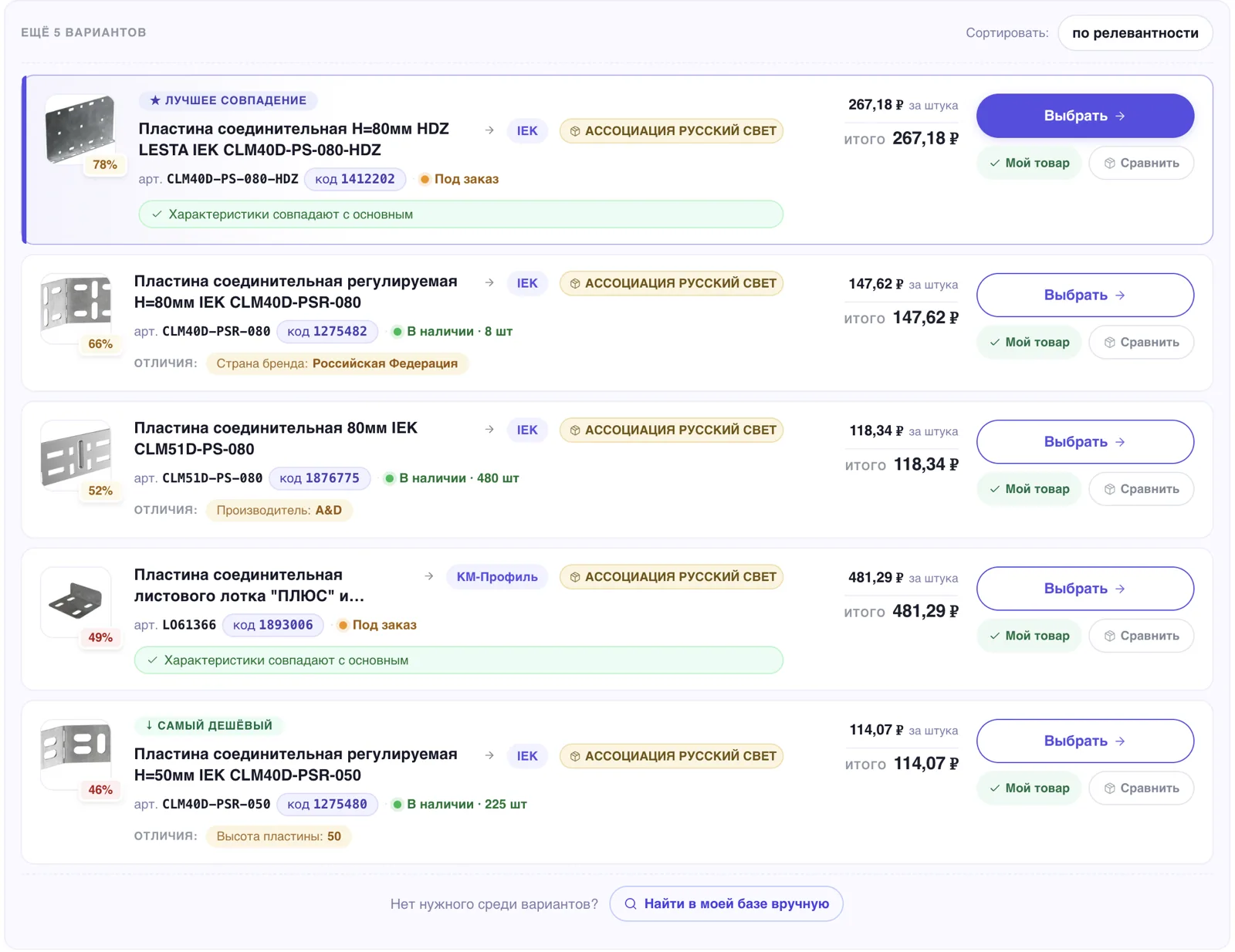Add CLM40D-PSR-080 to comparison
The width and height of the screenshot is (1235, 952).
[x=1141, y=342]
